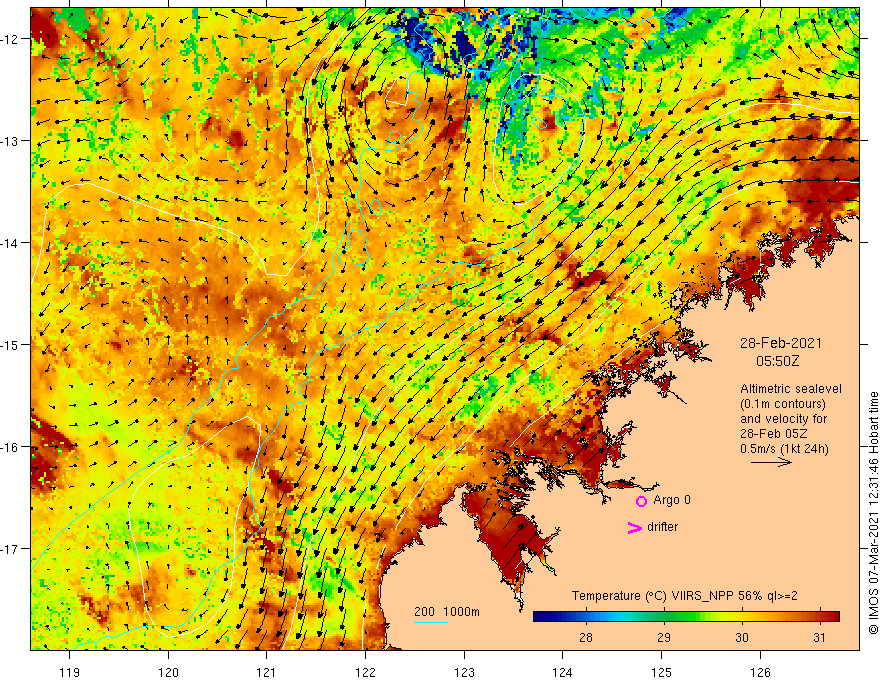Screen dimensions: 880x680
Task: Click the latitude axis label -13
Action: pyautogui.click(x=10, y=141)
